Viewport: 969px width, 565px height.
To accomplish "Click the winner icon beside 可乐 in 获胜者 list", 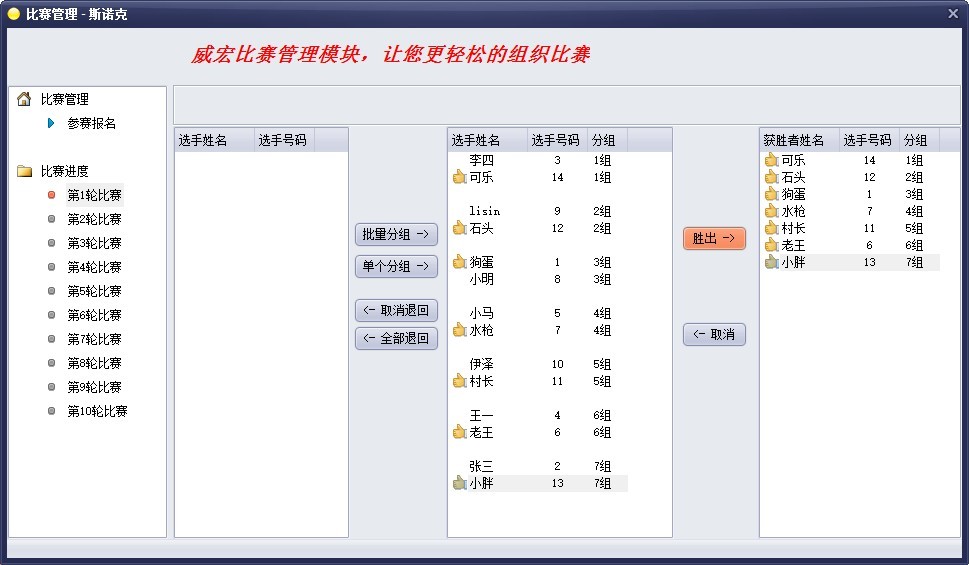I will (771, 160).
